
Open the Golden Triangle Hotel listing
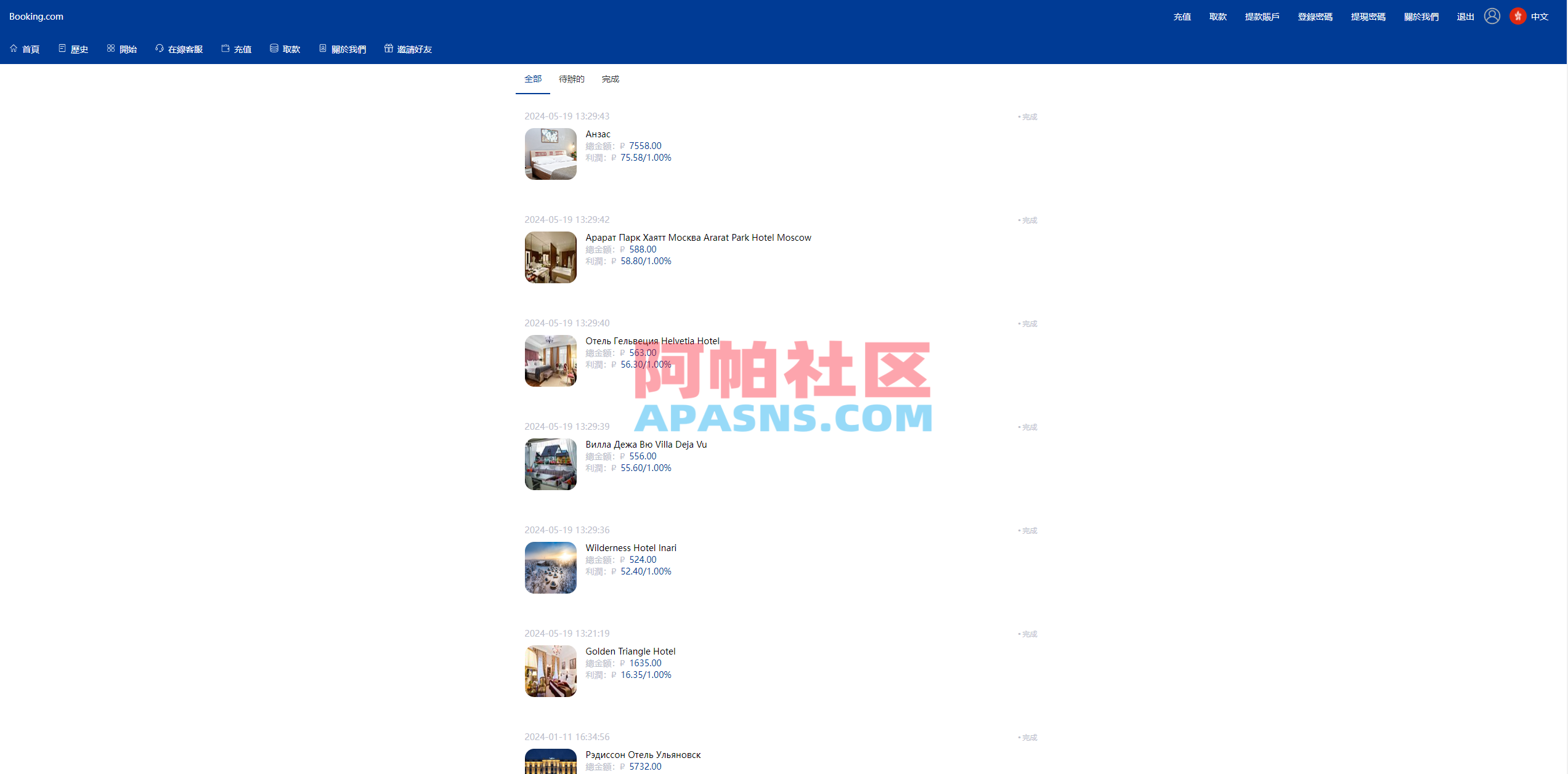630,651
